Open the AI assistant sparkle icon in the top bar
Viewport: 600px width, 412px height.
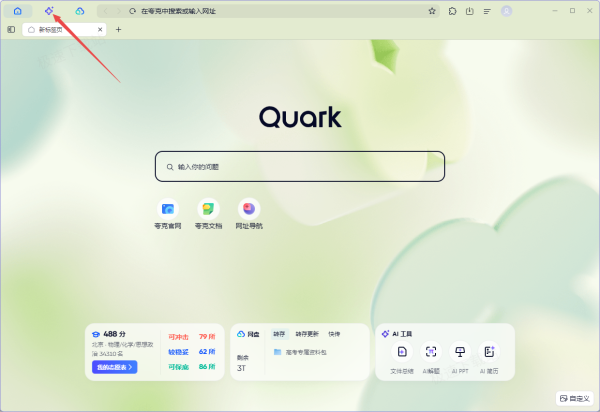pyautogui.click(x=49, y=11)
